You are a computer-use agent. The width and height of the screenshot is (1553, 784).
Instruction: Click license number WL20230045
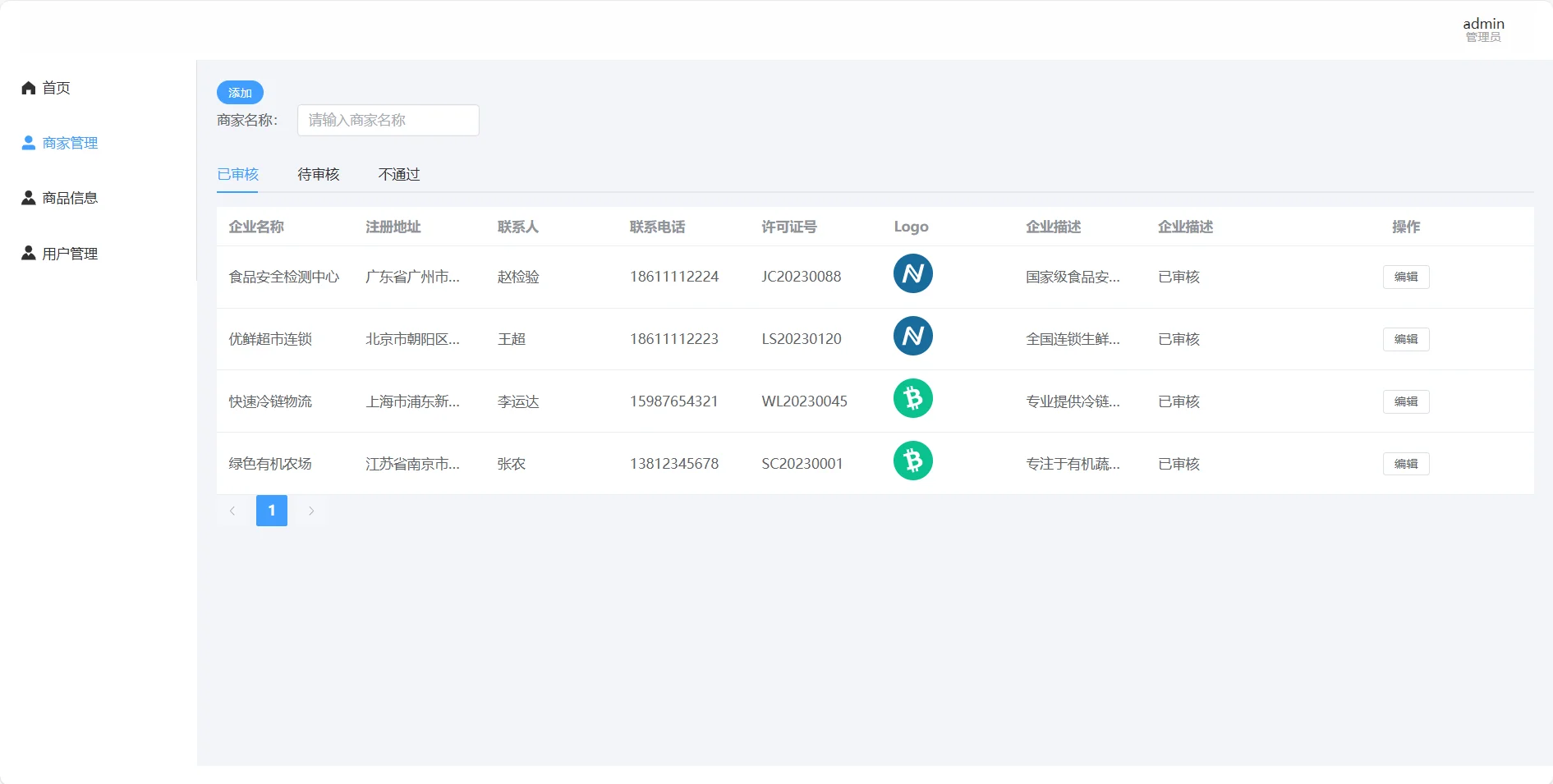pyautogui.click(x=805, y=401)
